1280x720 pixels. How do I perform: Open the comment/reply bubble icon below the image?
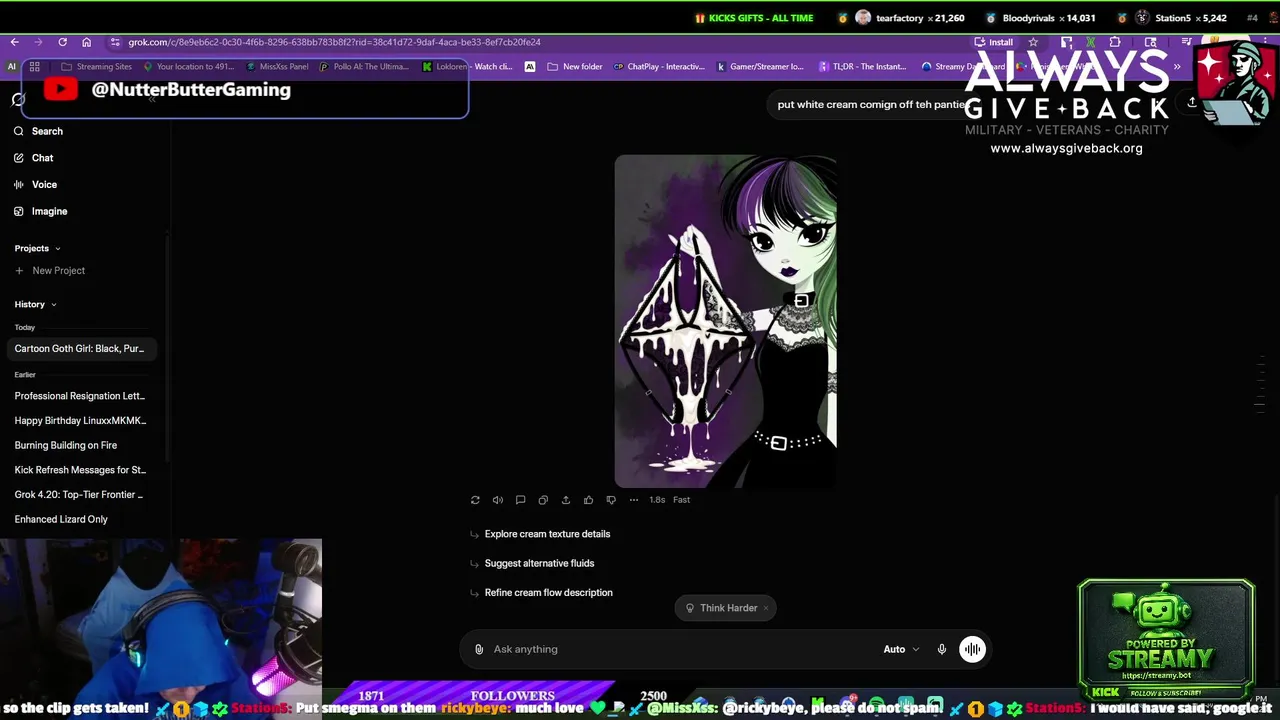point(520,500)
